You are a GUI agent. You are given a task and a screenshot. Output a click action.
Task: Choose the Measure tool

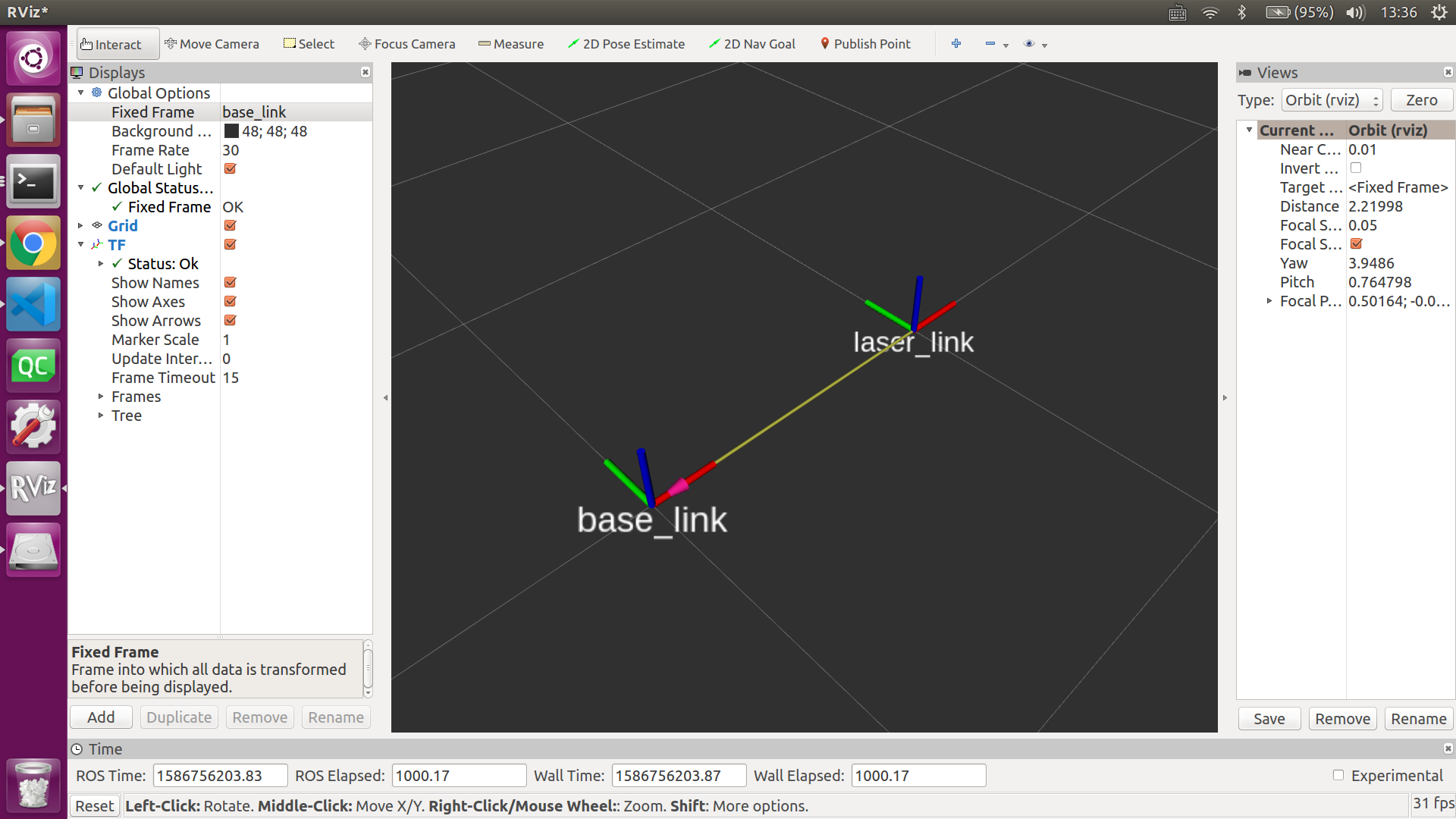coord(510,44)
